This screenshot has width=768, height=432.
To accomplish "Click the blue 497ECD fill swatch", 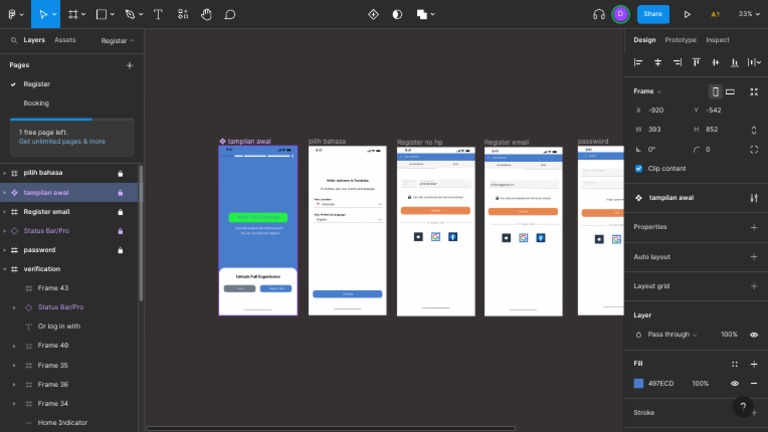I will (639, 383).
